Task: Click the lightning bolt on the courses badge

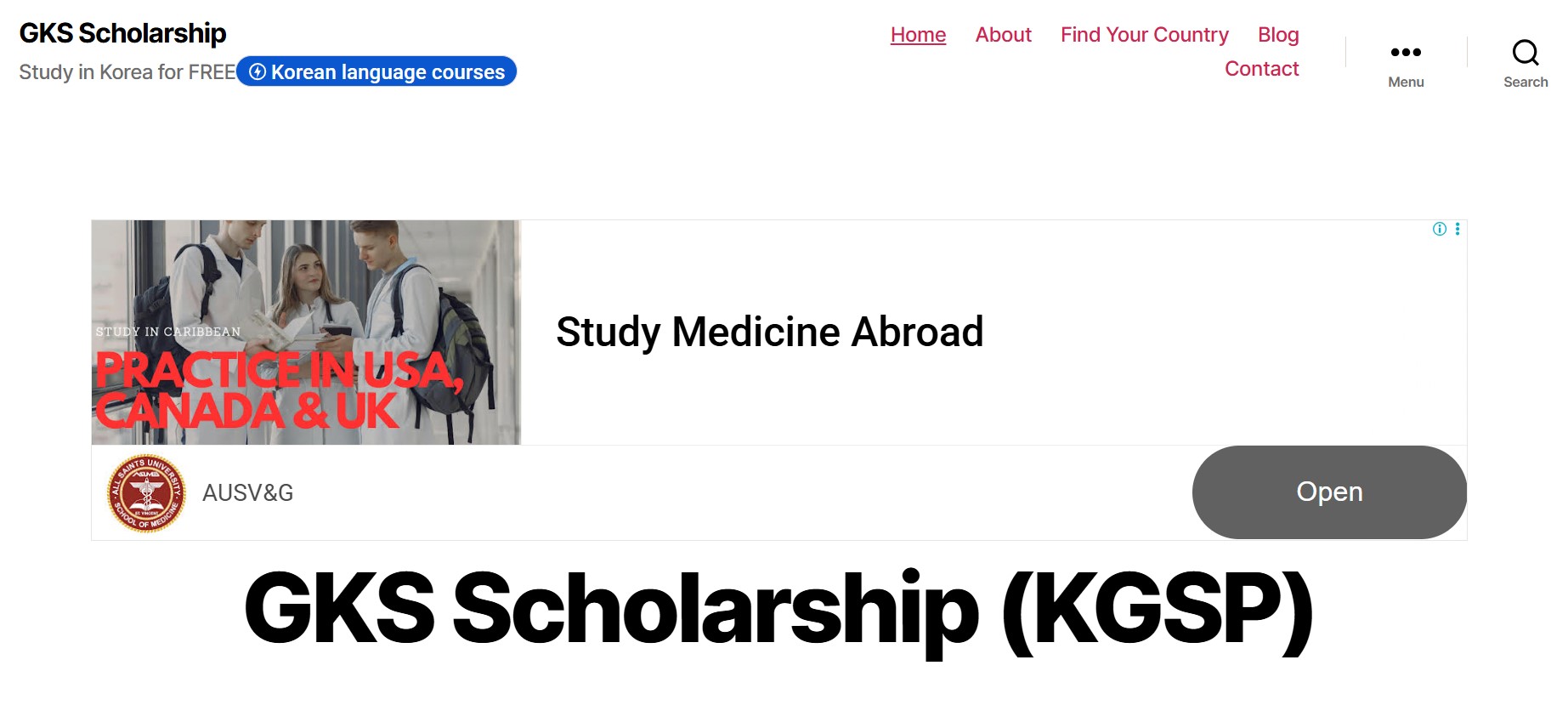Action: pos(257,72)
